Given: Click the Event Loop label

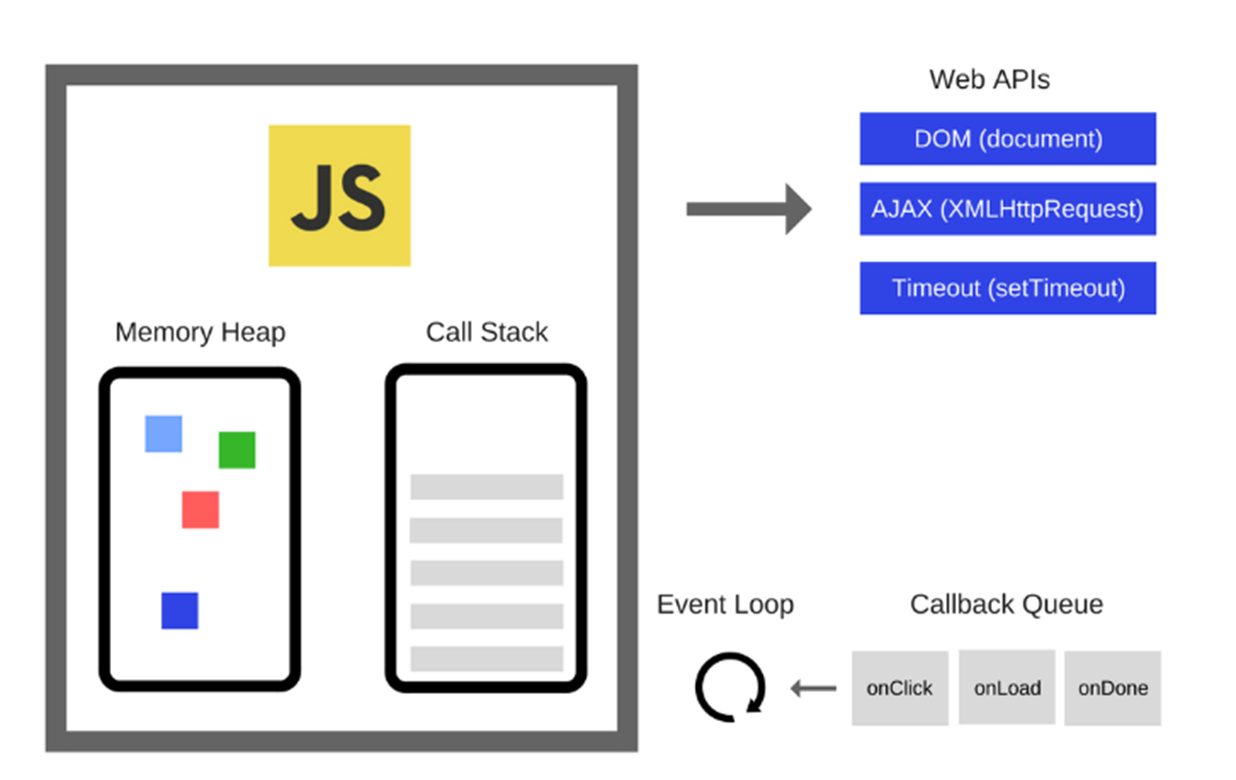Looking at the screenshot, I should 726,604.
